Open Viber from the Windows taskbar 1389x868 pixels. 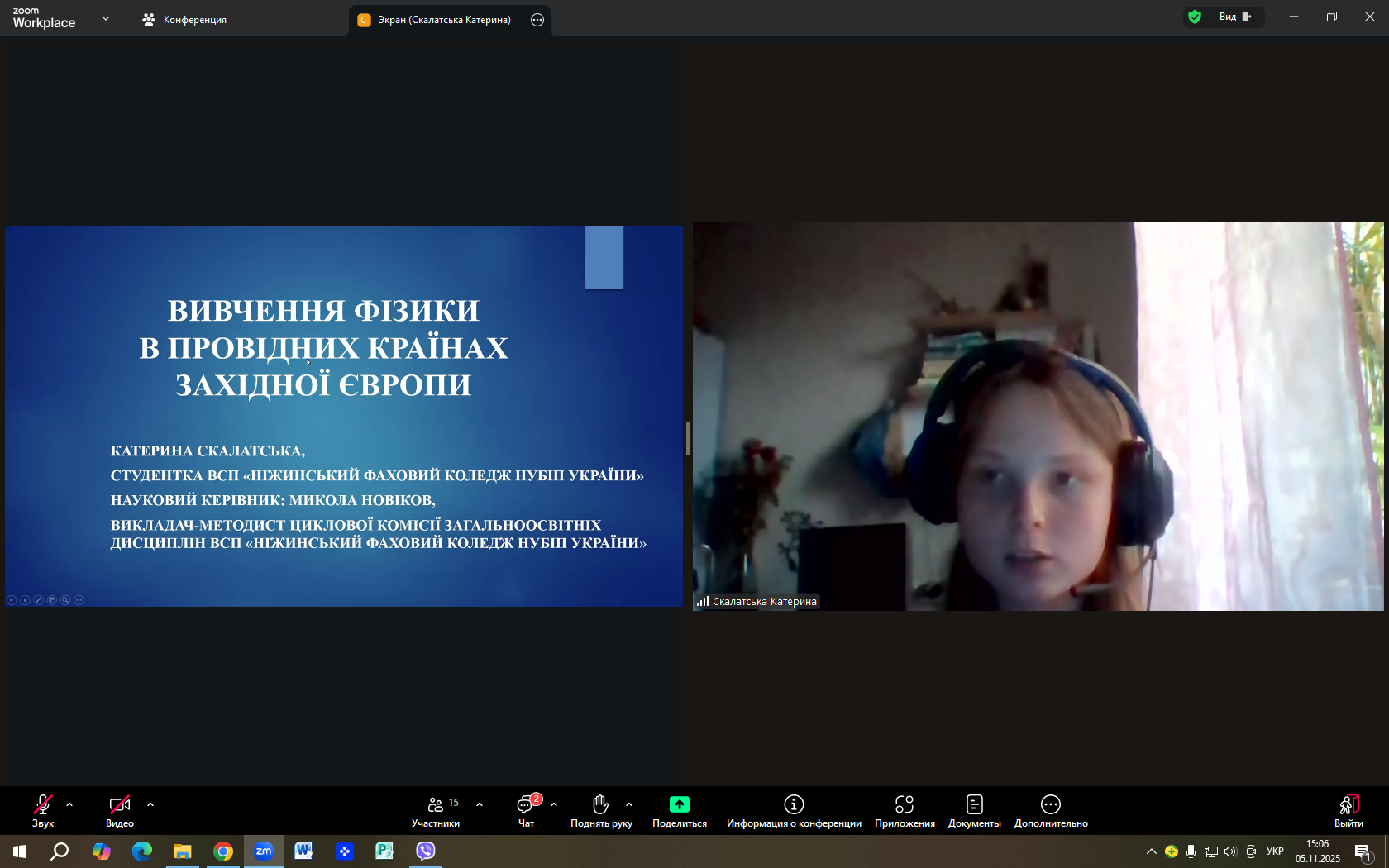click(x=426, y=851)
